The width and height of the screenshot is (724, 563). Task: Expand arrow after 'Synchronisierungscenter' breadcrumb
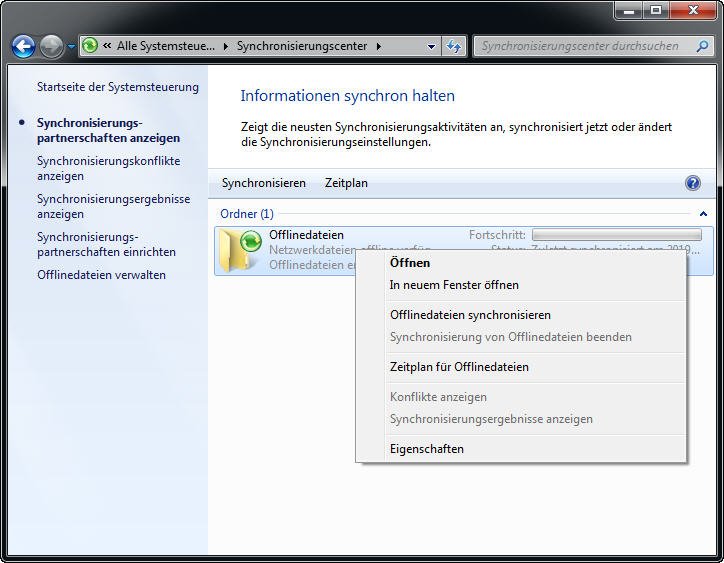tap(379, 46)
